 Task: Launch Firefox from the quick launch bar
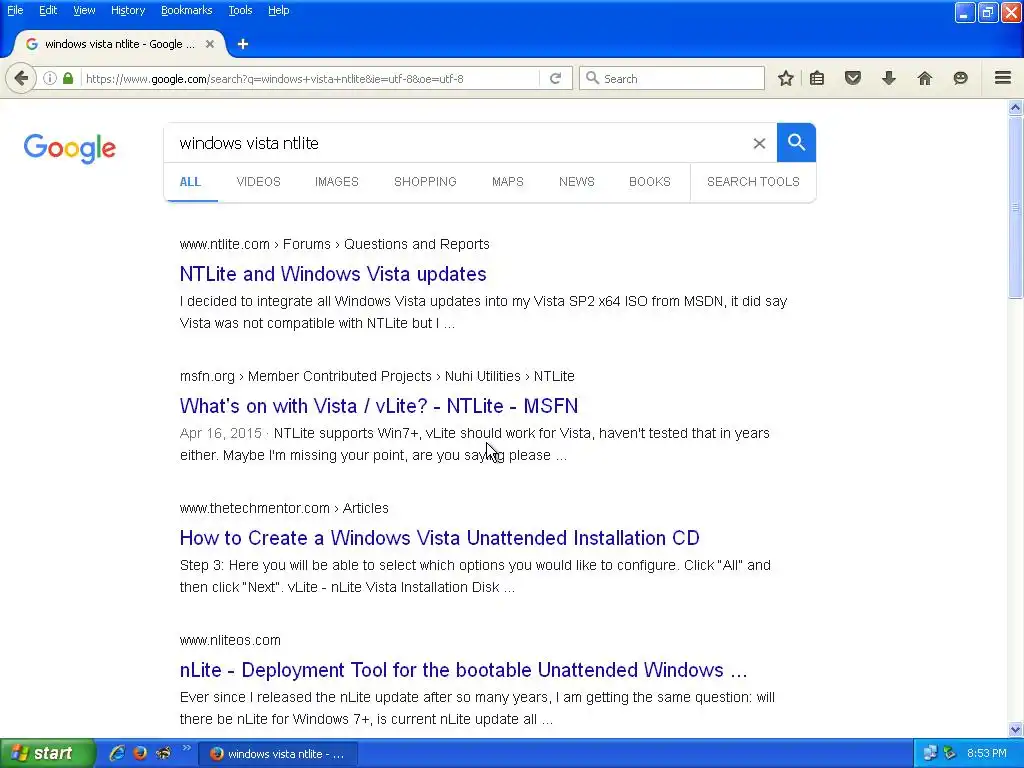140,753
